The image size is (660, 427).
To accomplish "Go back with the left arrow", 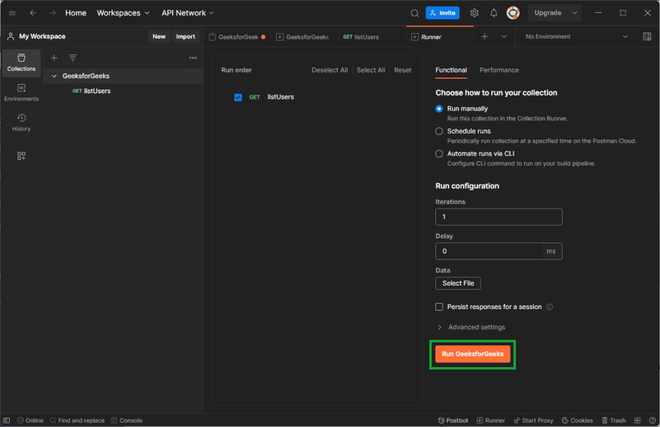I will [33, 13].
